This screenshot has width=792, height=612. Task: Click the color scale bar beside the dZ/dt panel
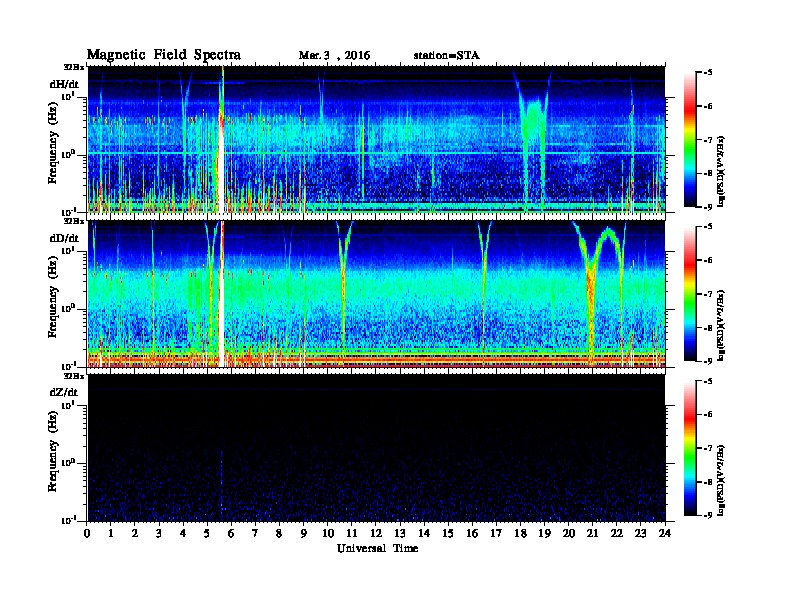690,448
